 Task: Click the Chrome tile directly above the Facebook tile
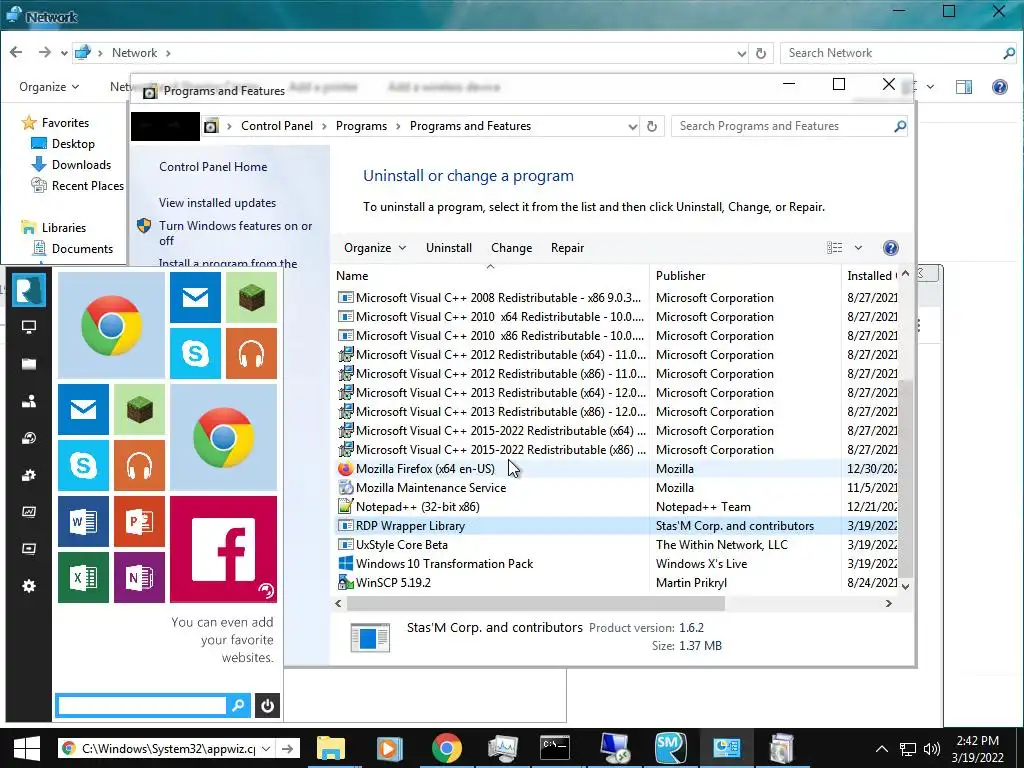pos(223,437)
